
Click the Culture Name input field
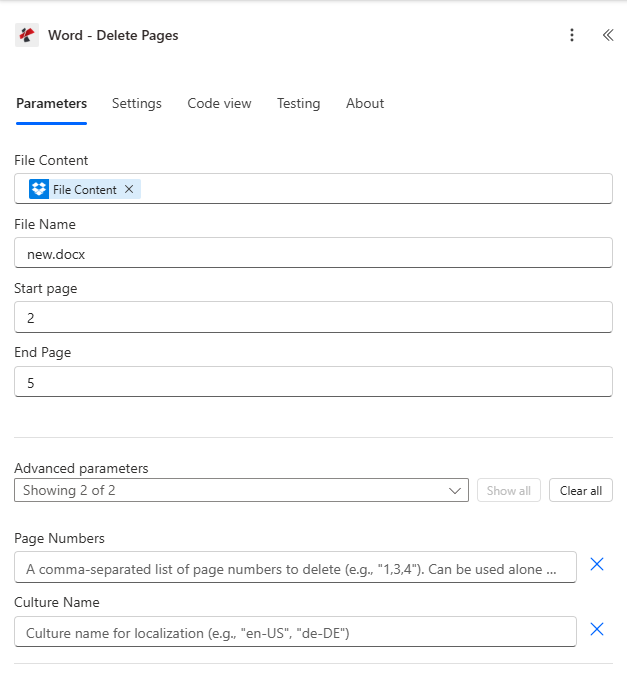[295, 632]
